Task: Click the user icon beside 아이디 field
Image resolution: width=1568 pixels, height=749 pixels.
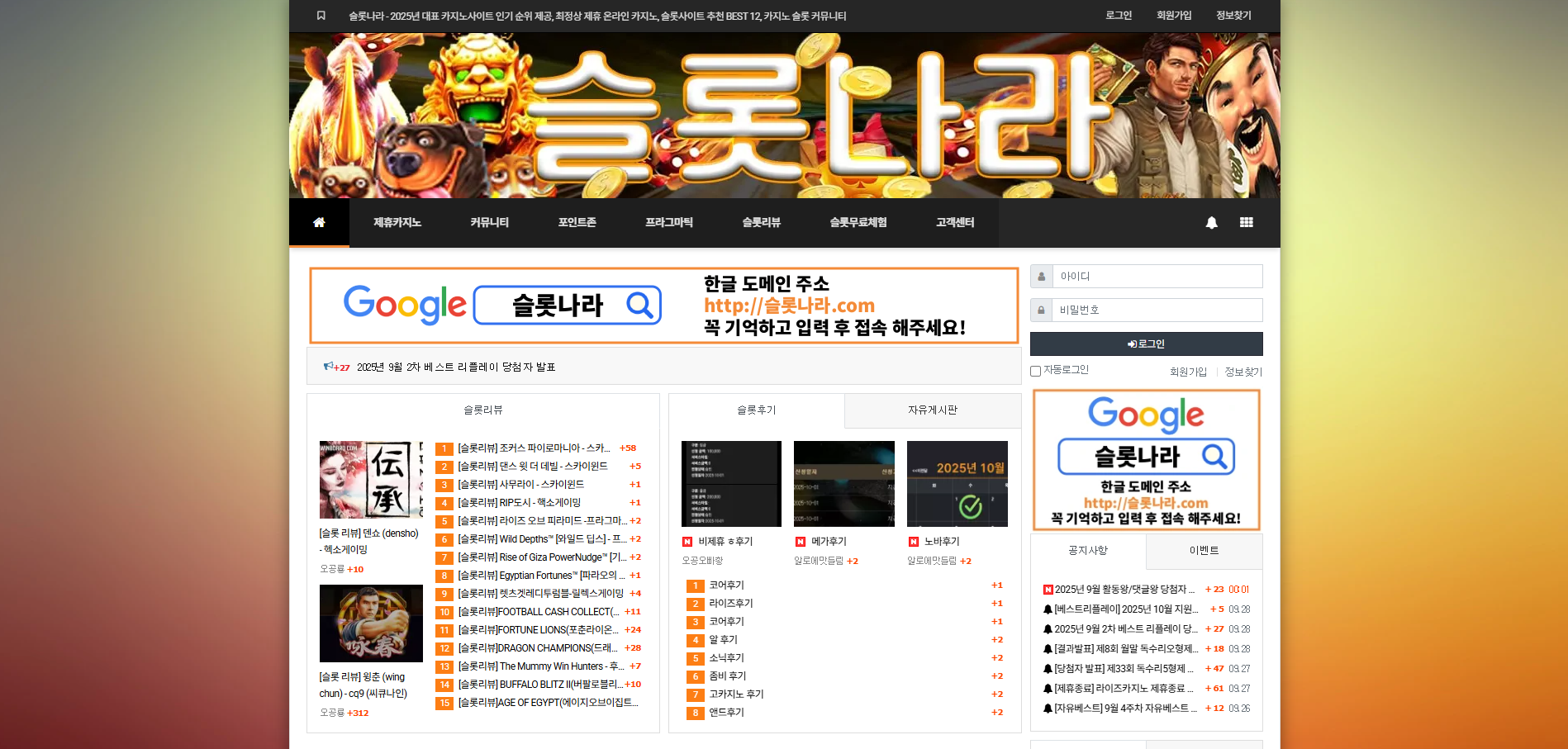Action: click(1041, 277)
